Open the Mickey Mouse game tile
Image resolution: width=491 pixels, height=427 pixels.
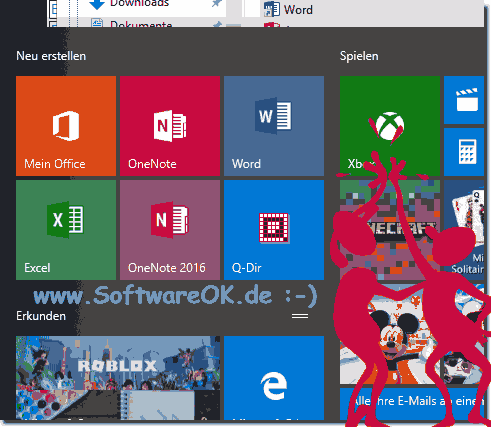(x=390, y=334)
